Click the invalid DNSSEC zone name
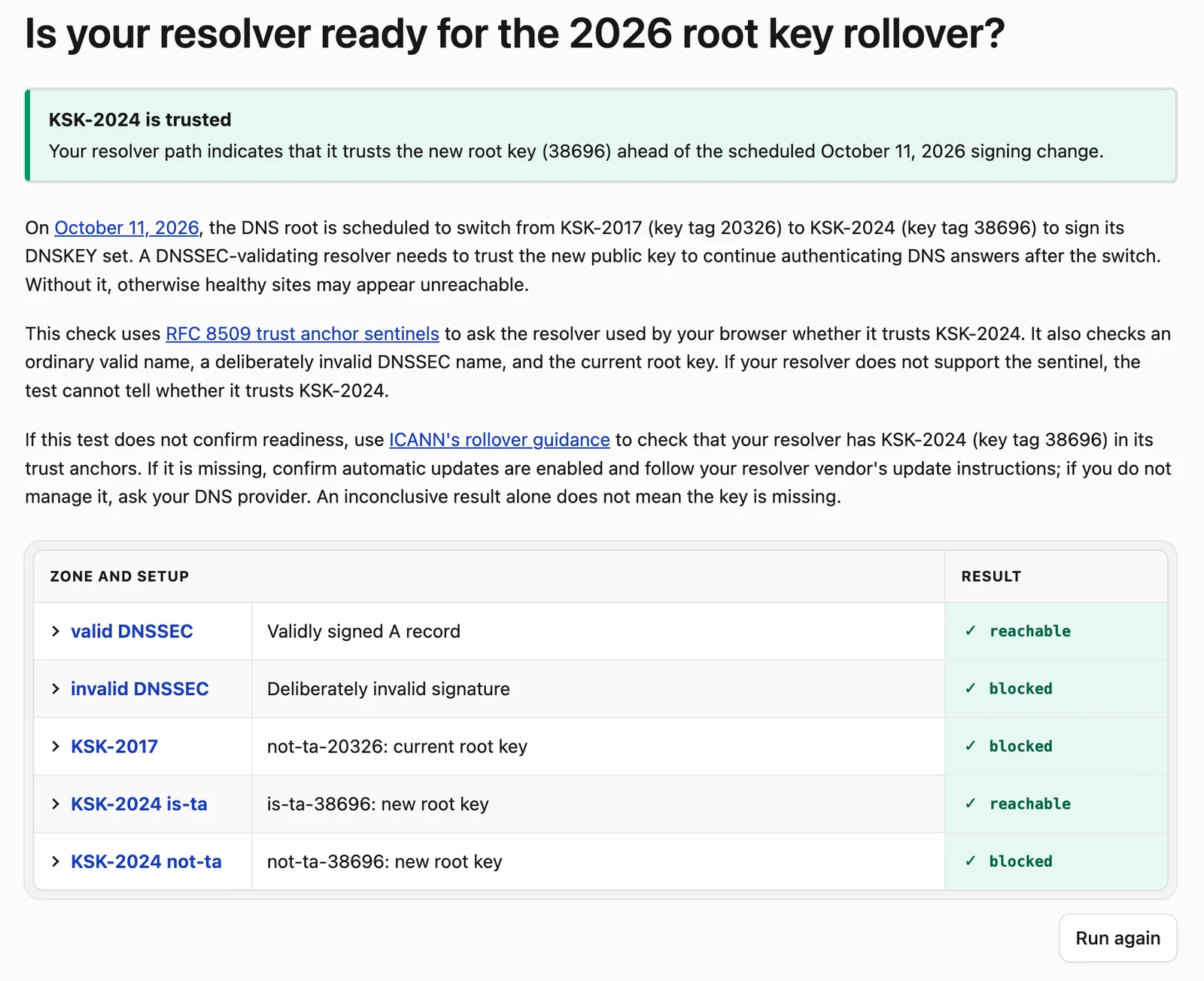The image size is (1204, 981). click(140, 689)
